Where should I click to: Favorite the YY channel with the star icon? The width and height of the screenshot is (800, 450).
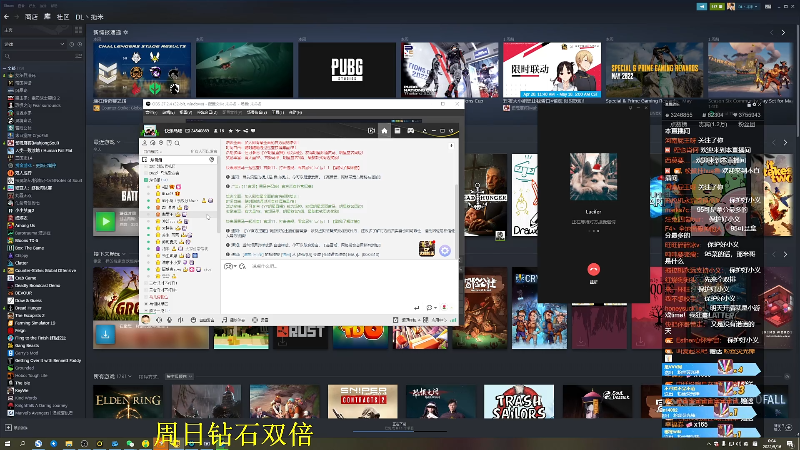point(231,131)
